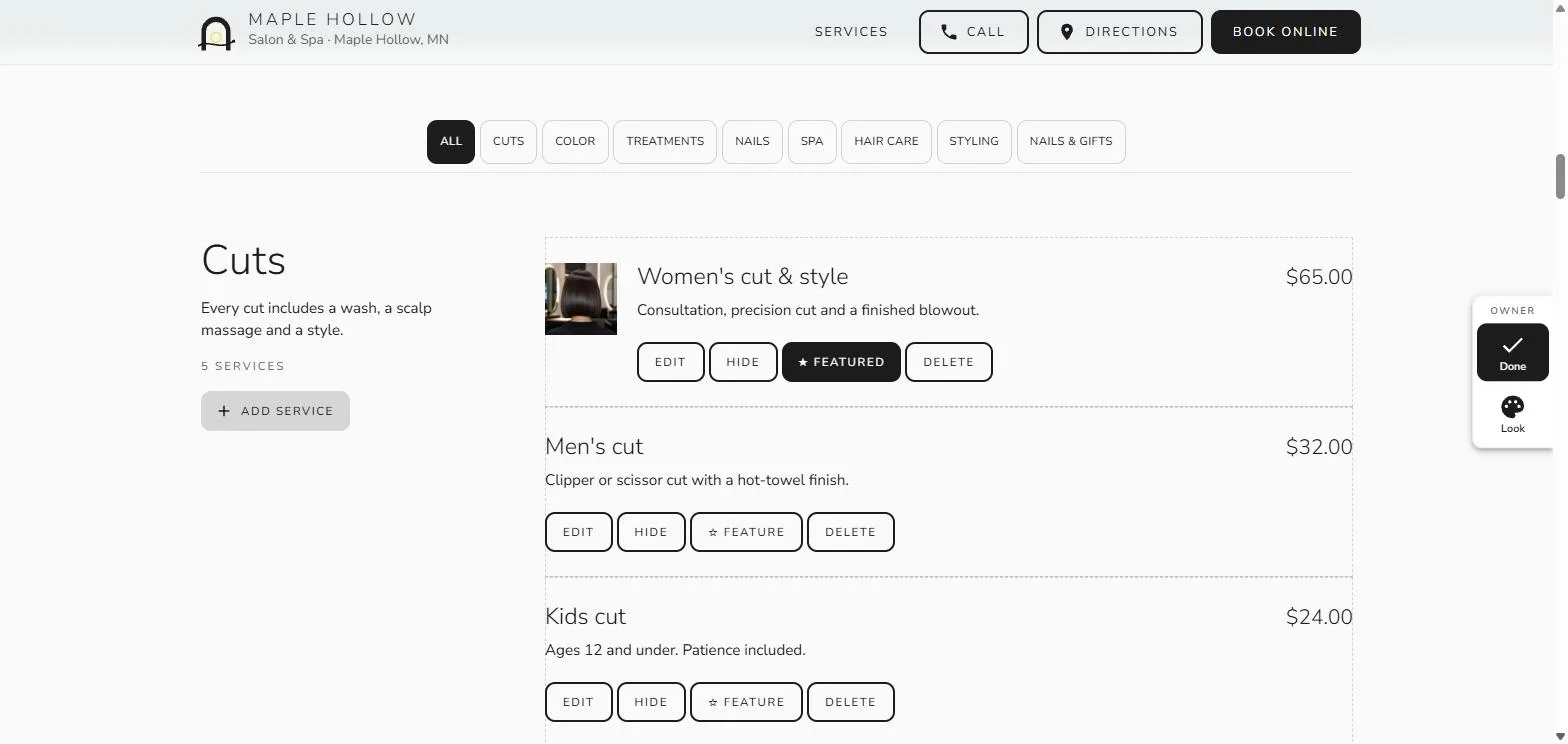Click the '5 SERVICES' count label
Screen dimensions: 1568x744
(x=243, y=366)
